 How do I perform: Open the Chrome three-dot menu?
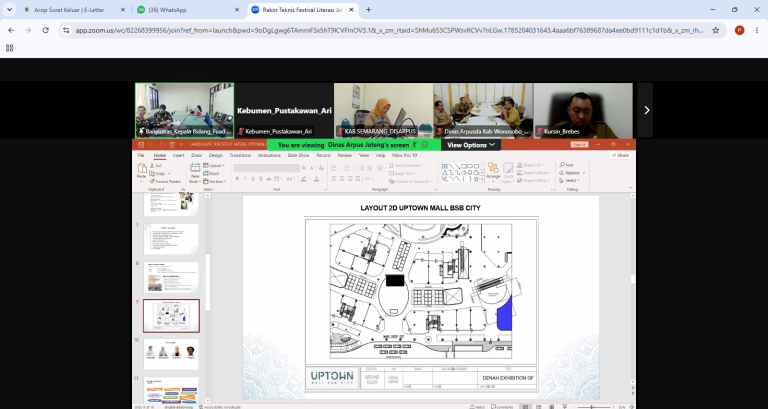coord(757,30)
